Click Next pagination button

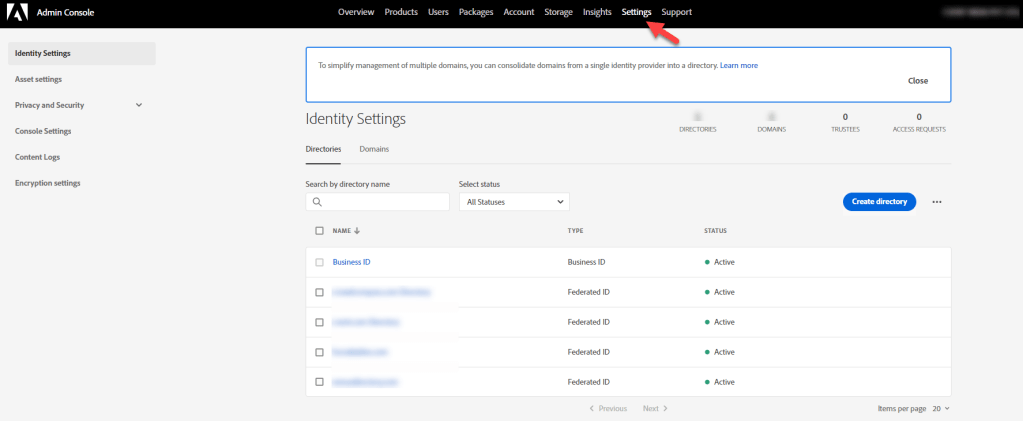[x=655, y=409]
